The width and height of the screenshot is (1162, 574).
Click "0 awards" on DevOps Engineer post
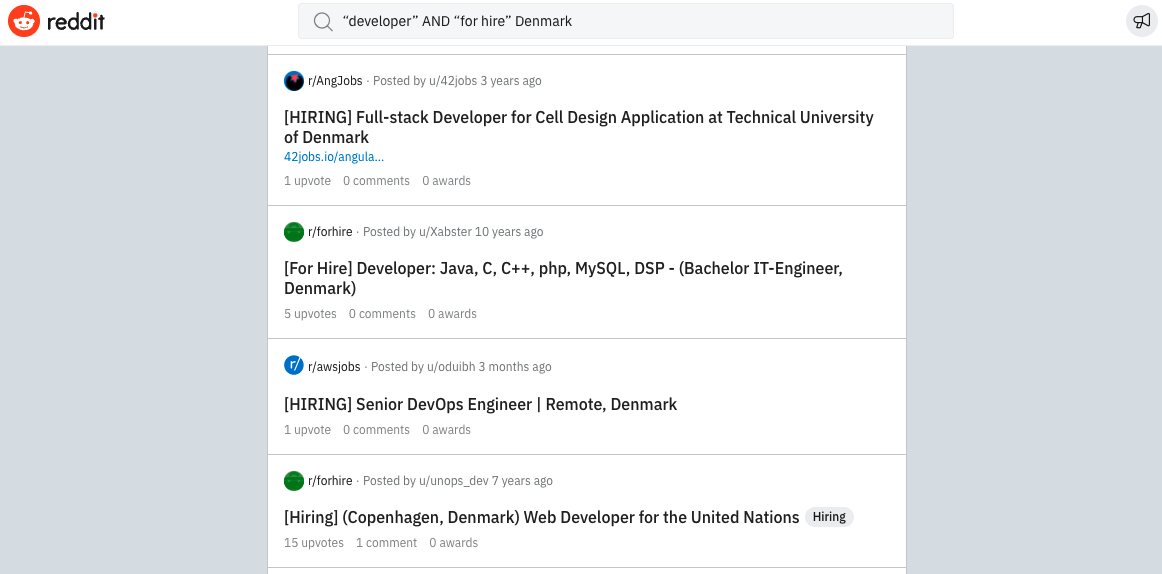point(446,430)
